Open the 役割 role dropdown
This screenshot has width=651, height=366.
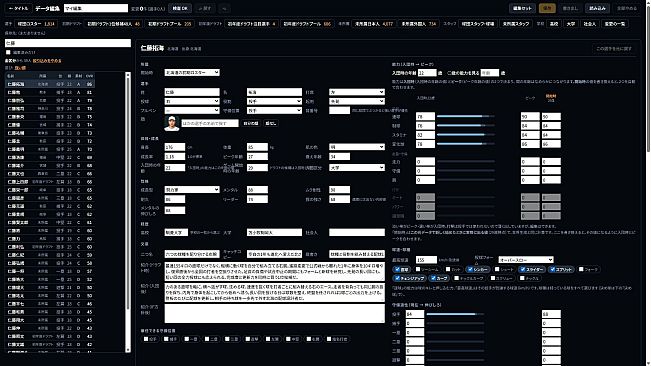pyautogui.click(x=274, y=101)
